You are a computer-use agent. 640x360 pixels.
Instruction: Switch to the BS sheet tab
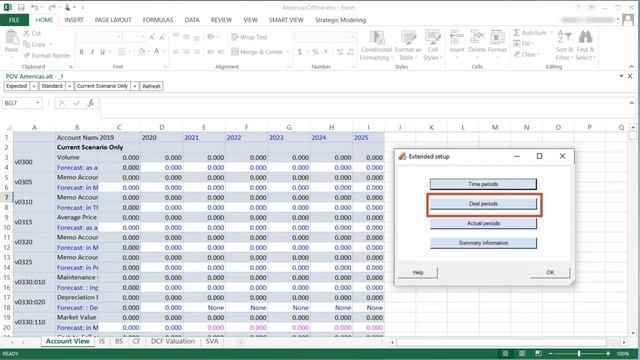[119, 341]
